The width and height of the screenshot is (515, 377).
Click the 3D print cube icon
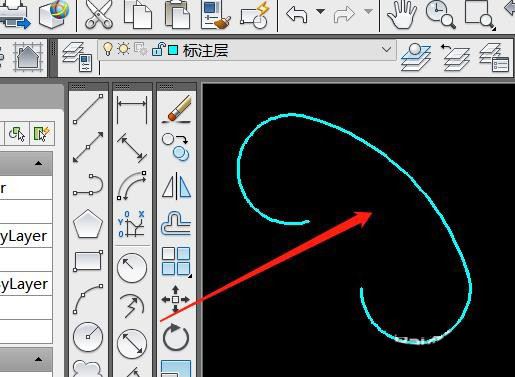(54, 14)
